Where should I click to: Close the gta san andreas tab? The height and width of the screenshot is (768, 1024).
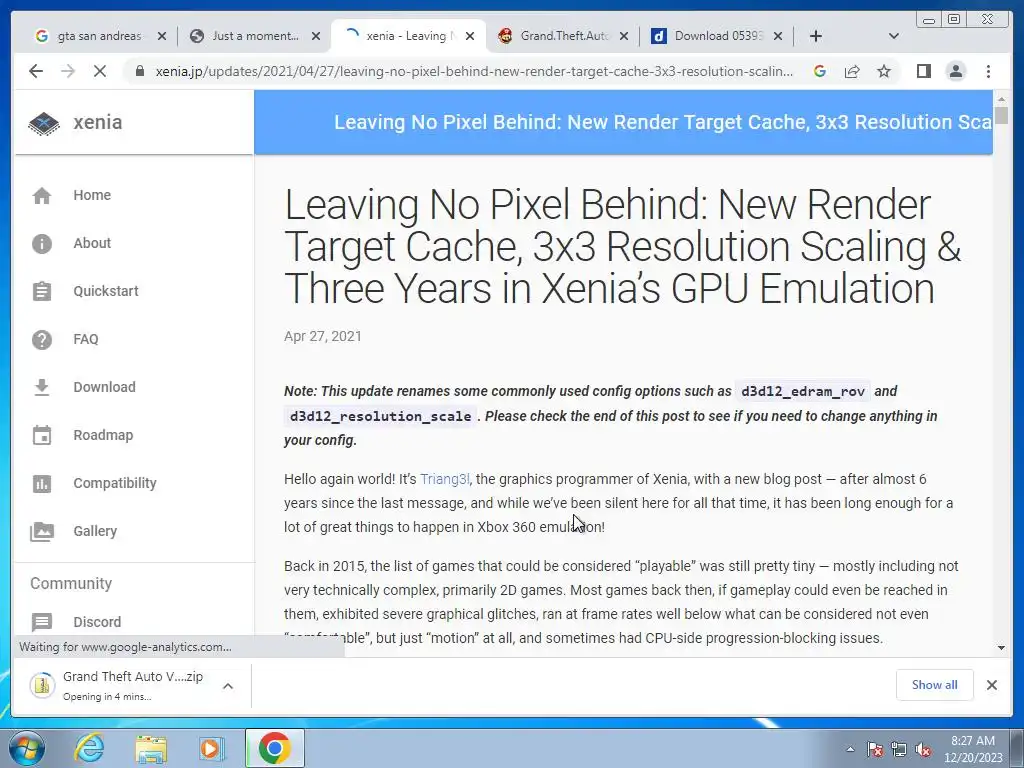[x=162, y=37]
